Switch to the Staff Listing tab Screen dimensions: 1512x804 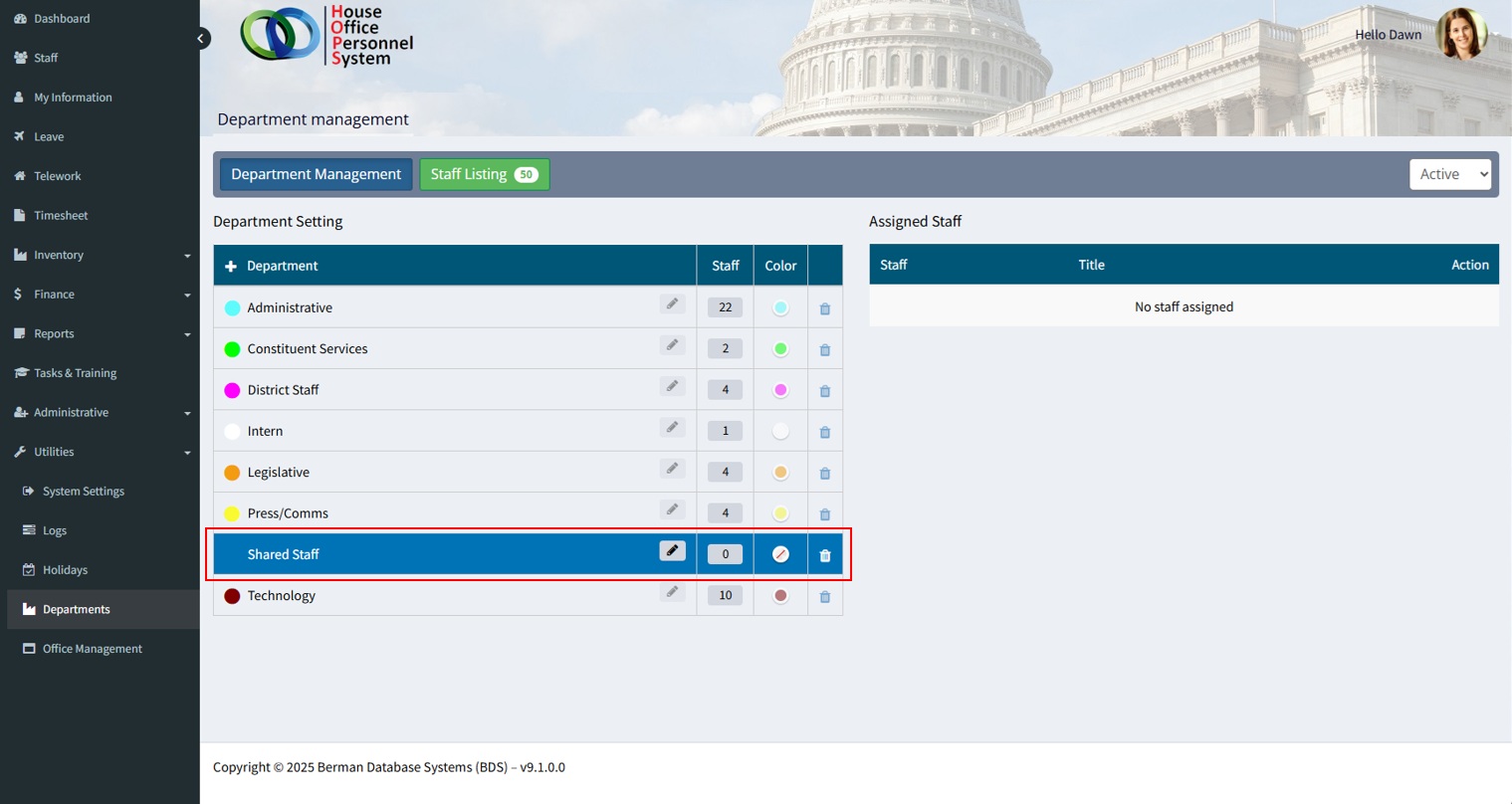pos(484,174)
